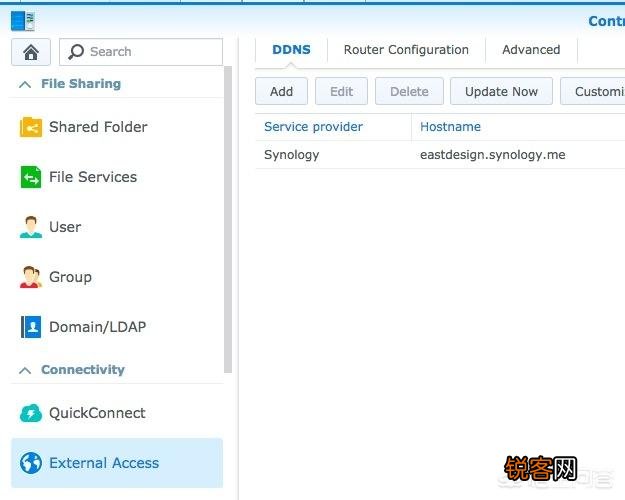Open File Services settings
The width and height of the screenshot is (625, 500).
(x=117, y=177)
